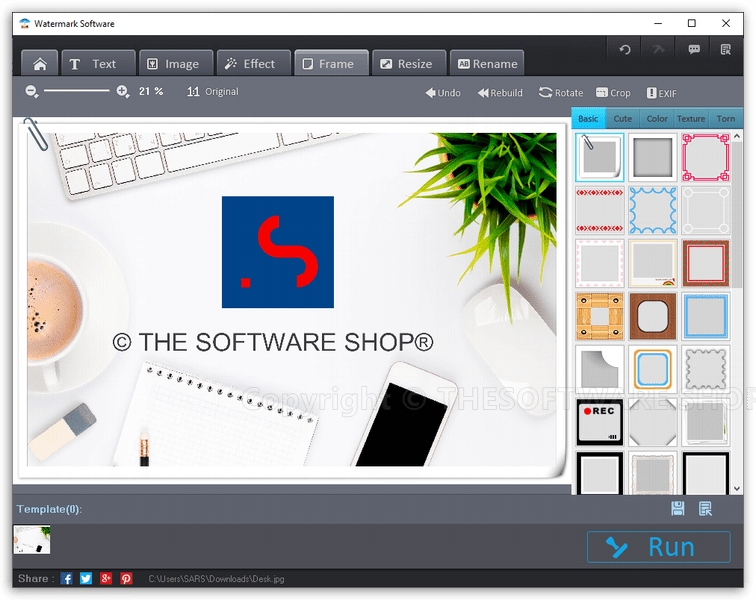Click the Undo button in edit bar
The image size is (756, 600).
(443, 93)
